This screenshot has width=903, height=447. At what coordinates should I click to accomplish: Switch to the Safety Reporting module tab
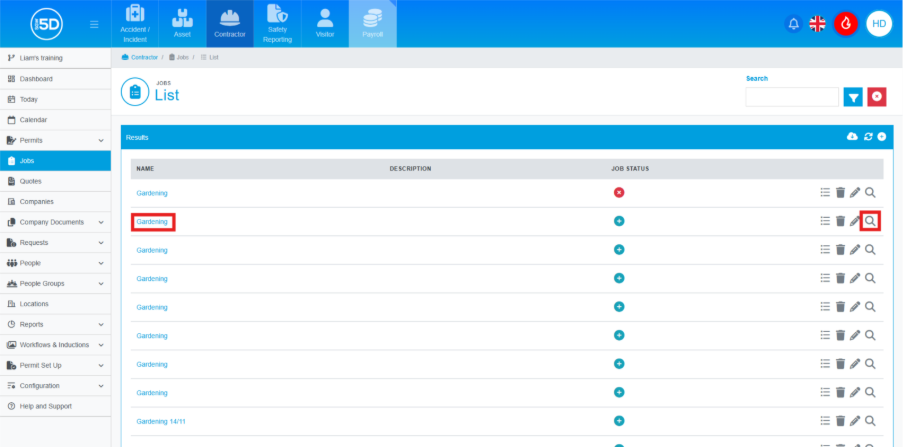pos(279,24)
